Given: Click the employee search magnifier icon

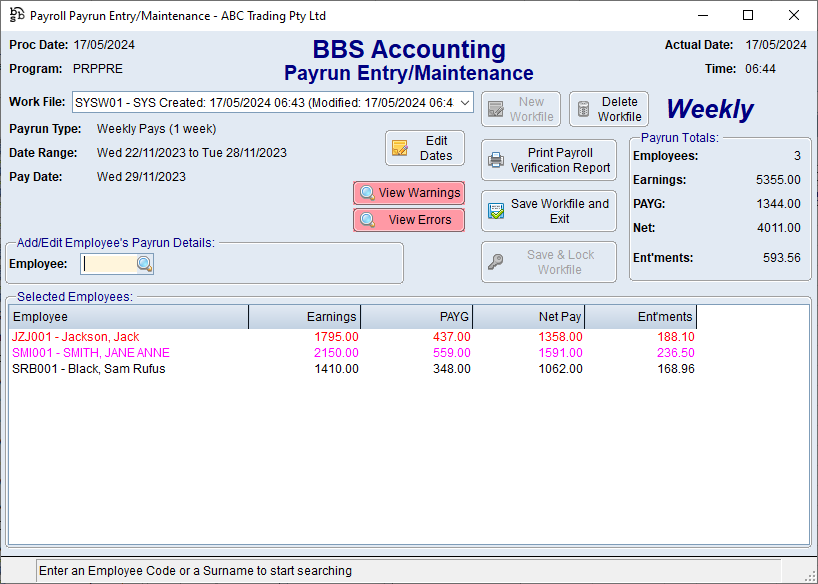Looking at the screenshot, I should tap(145, 264).
